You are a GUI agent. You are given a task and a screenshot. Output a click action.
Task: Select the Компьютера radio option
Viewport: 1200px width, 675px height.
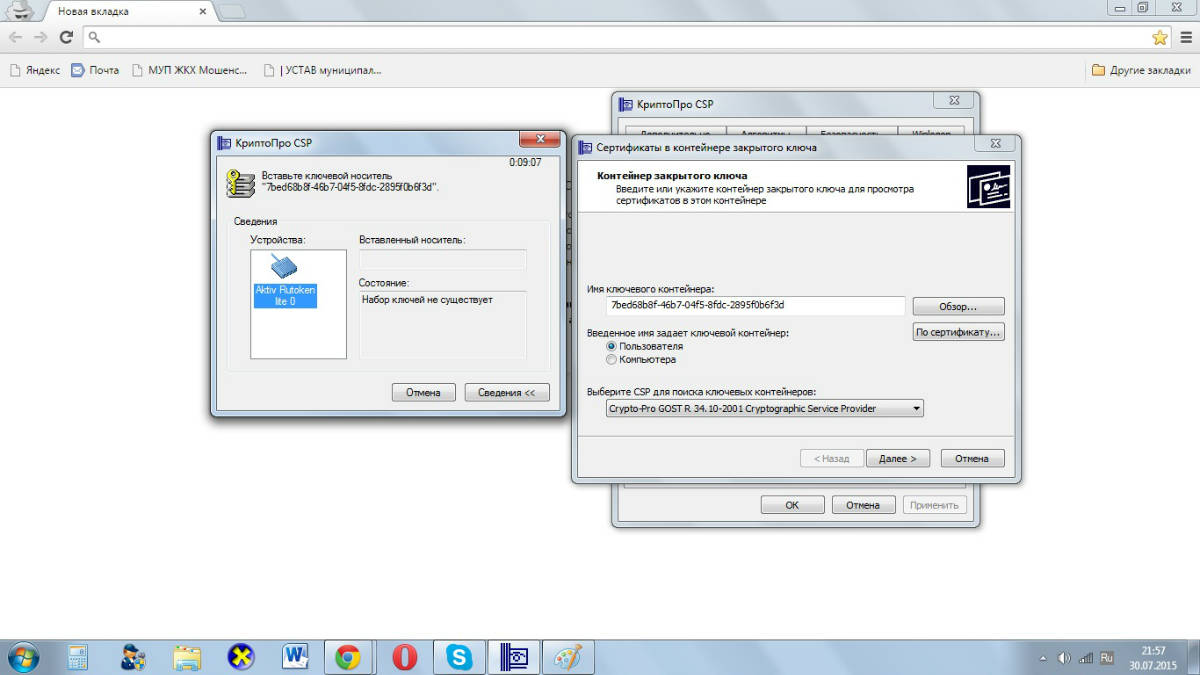pyautogui.click(x=612, y=359)
